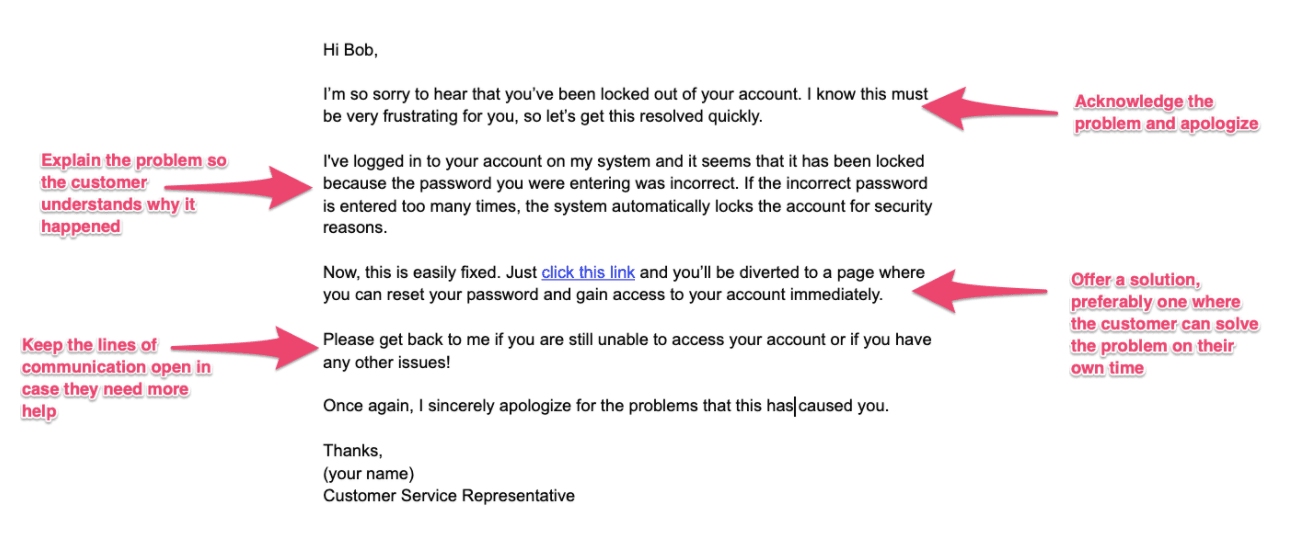
Task: Click the "(your name)" placeholder text
Action: tap(368, 473)
